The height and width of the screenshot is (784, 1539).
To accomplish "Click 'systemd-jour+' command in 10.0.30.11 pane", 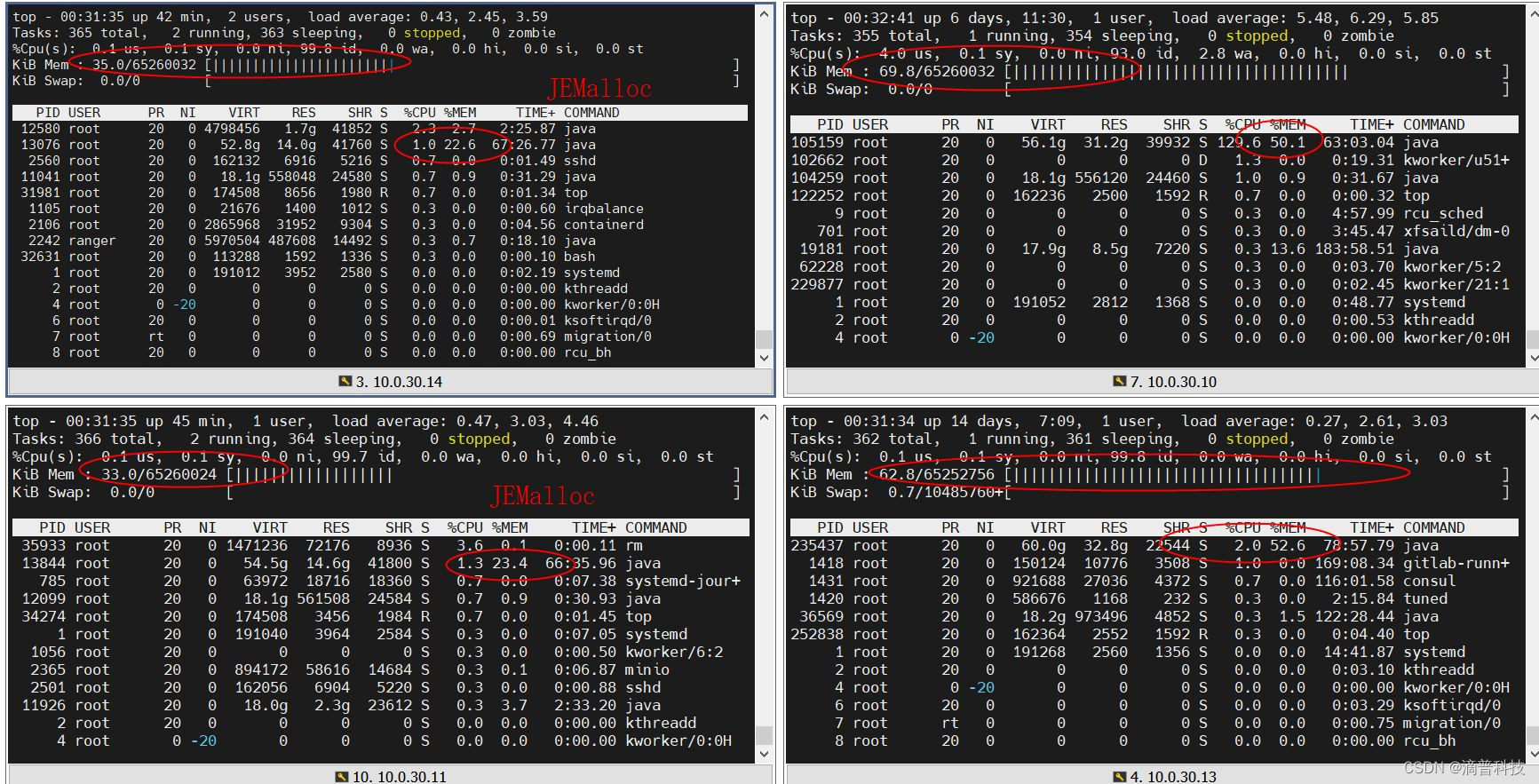I will pos(683,581).
